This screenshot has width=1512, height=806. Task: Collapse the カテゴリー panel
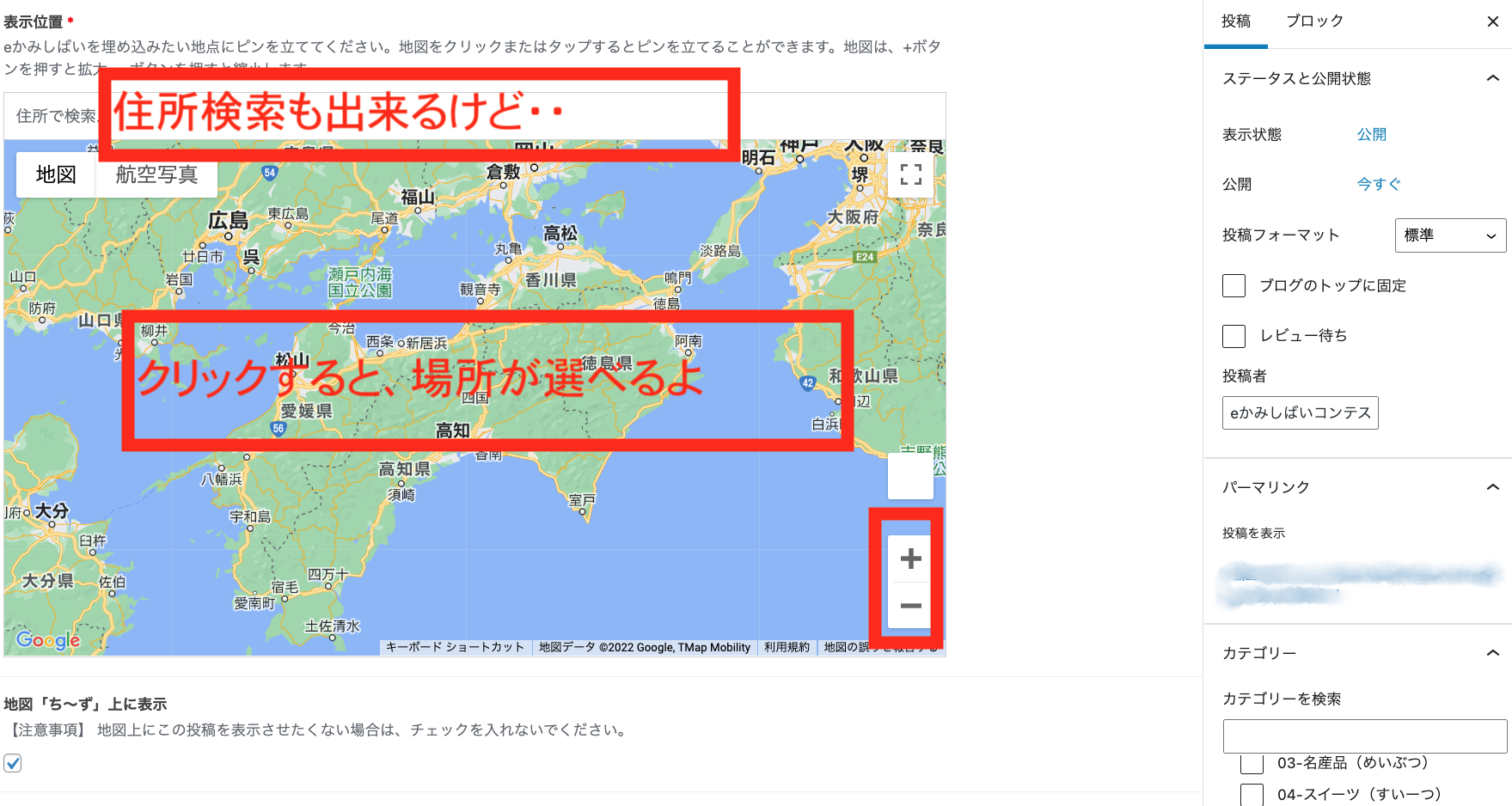pos(1492,653)
